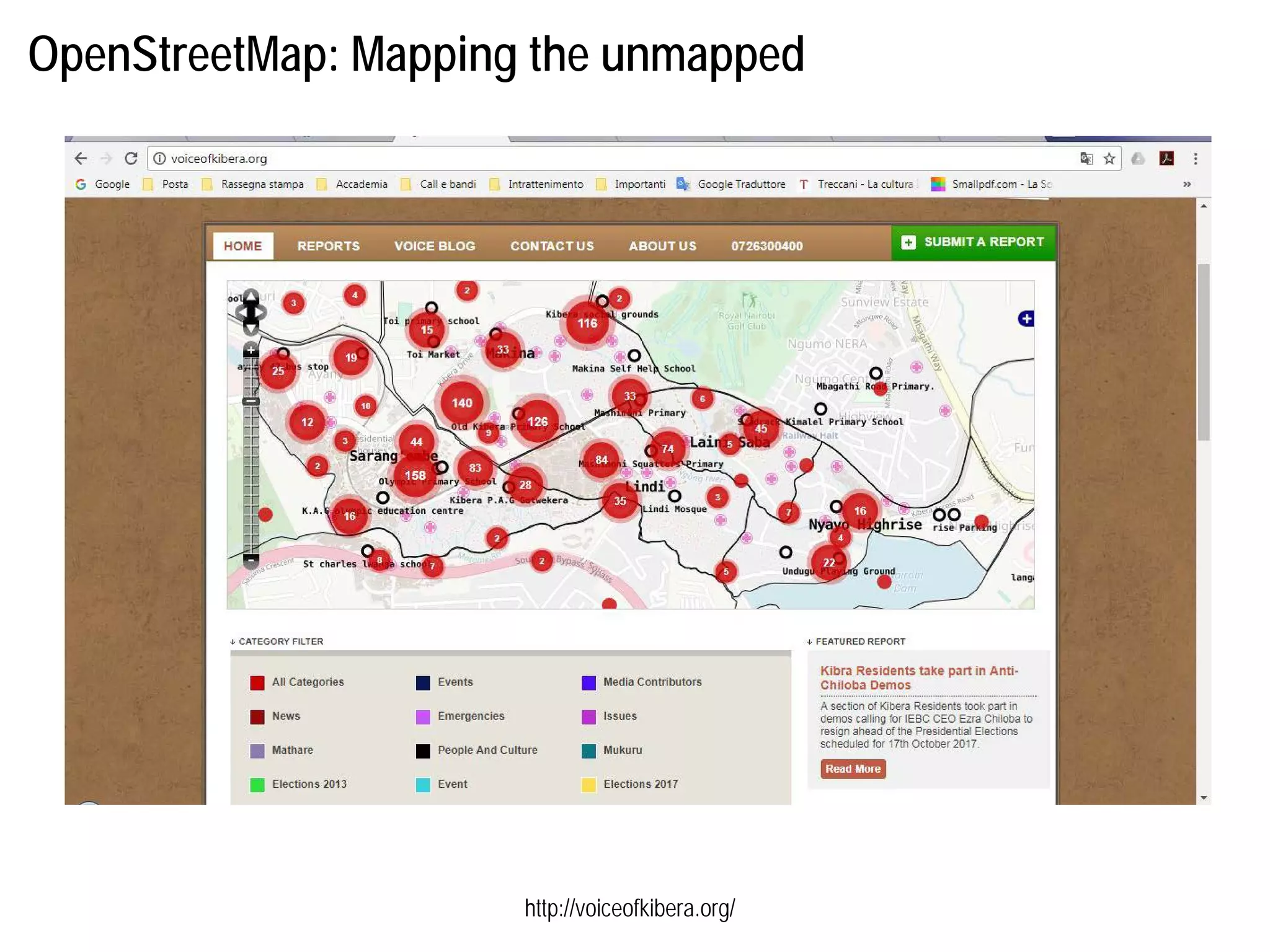Image resolution: width=1270 pixels, height=952 pixels.
Task: Filter by Elections 2013 category
Action: [299, 785]
